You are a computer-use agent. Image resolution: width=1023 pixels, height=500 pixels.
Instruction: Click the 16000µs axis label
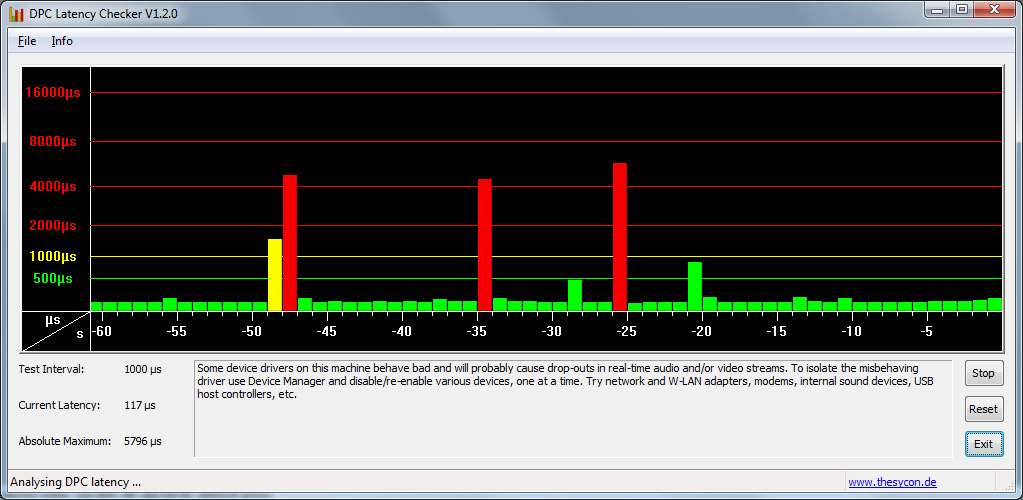click(x=53, y=93)
